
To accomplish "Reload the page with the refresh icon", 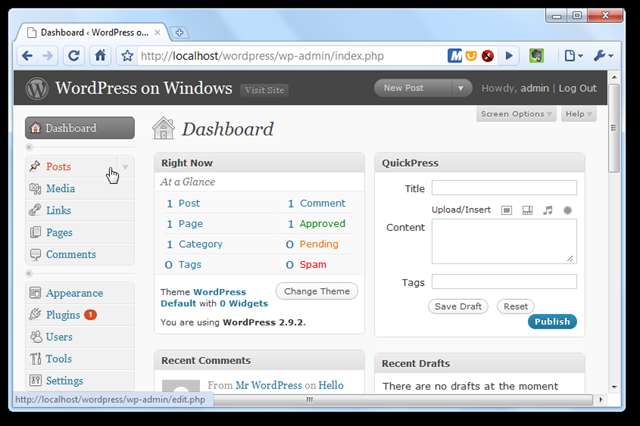I will [x=73, y=55].
